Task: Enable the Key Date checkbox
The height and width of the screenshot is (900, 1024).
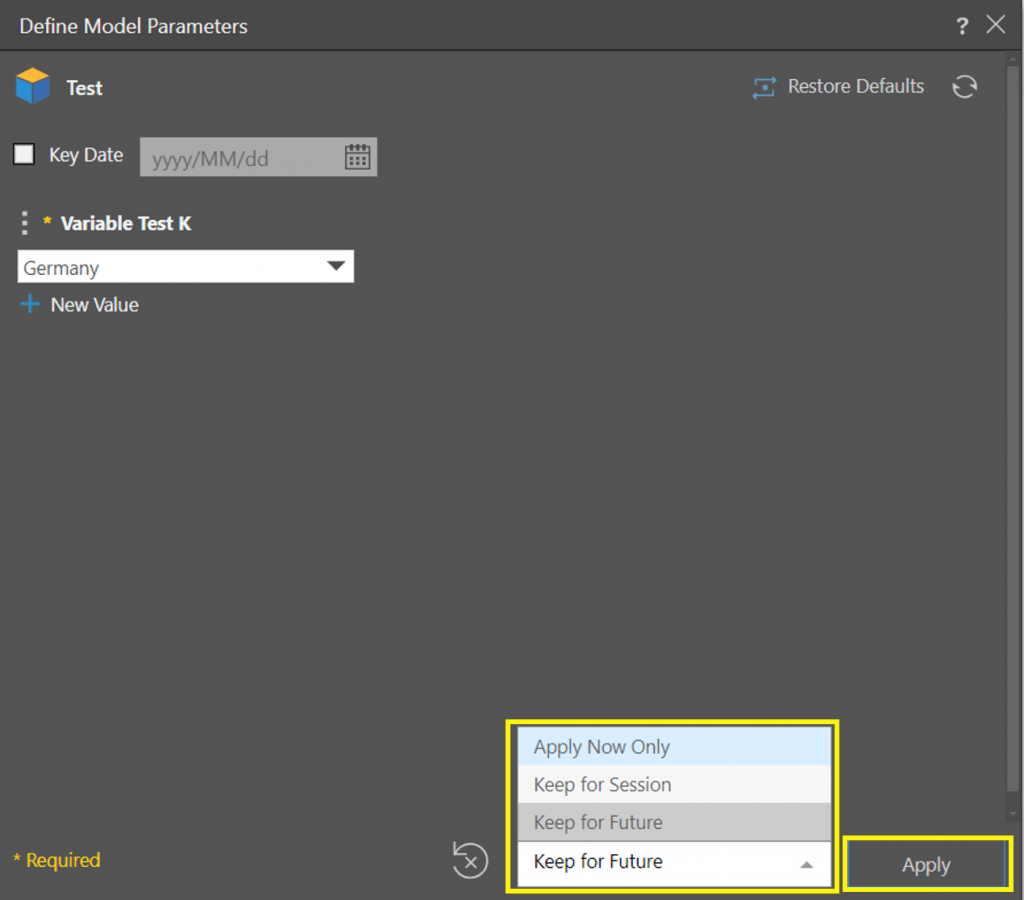Action: pyautogui.click(x=24, y=155)
